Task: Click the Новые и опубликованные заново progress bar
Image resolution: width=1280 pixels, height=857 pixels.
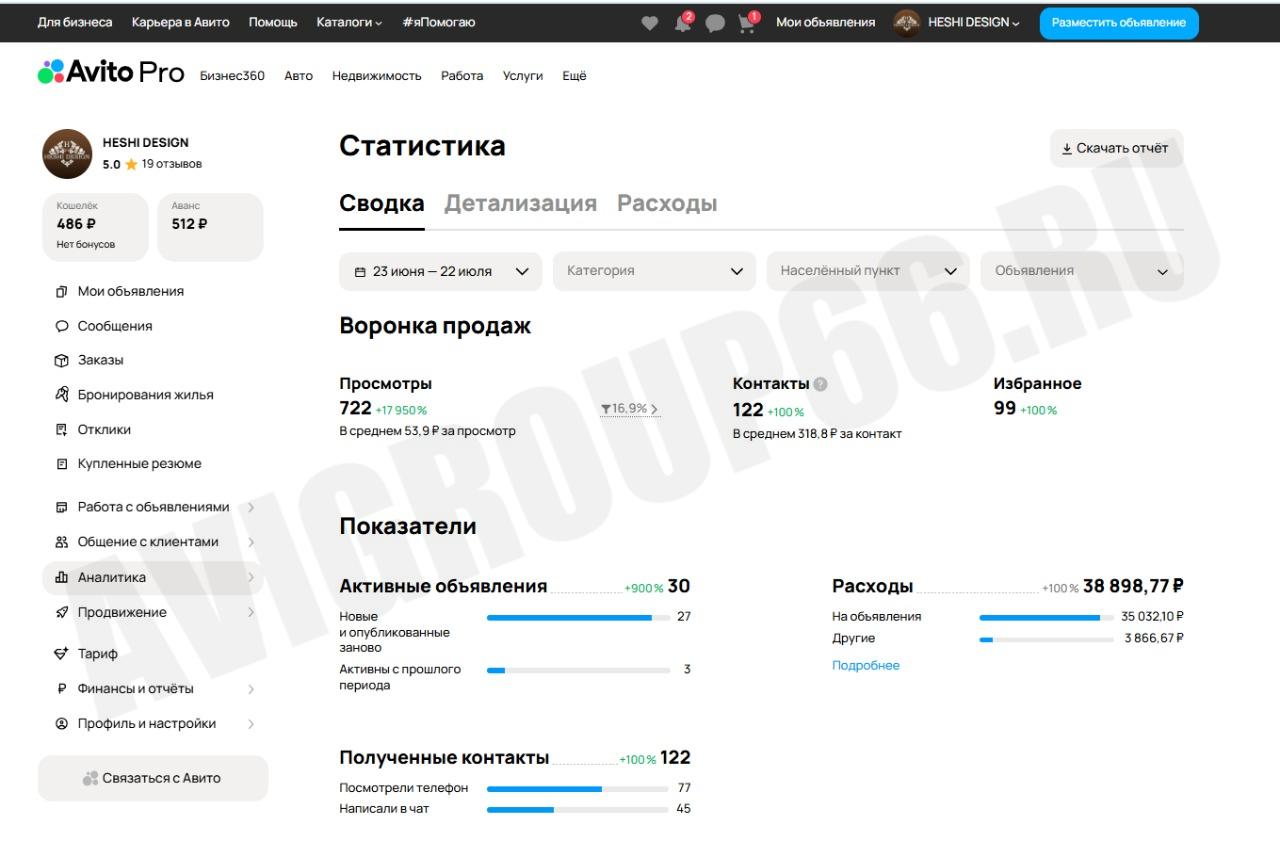Action: tap(578, 618)
